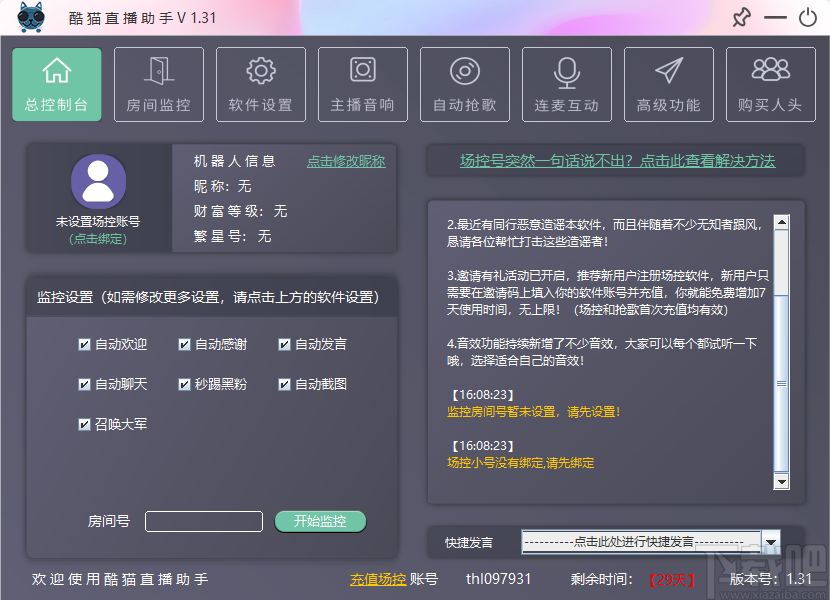
Task: Toggle the 召唤大军 checkbox off
Action: pyautogui.click(x=84, y=423)
